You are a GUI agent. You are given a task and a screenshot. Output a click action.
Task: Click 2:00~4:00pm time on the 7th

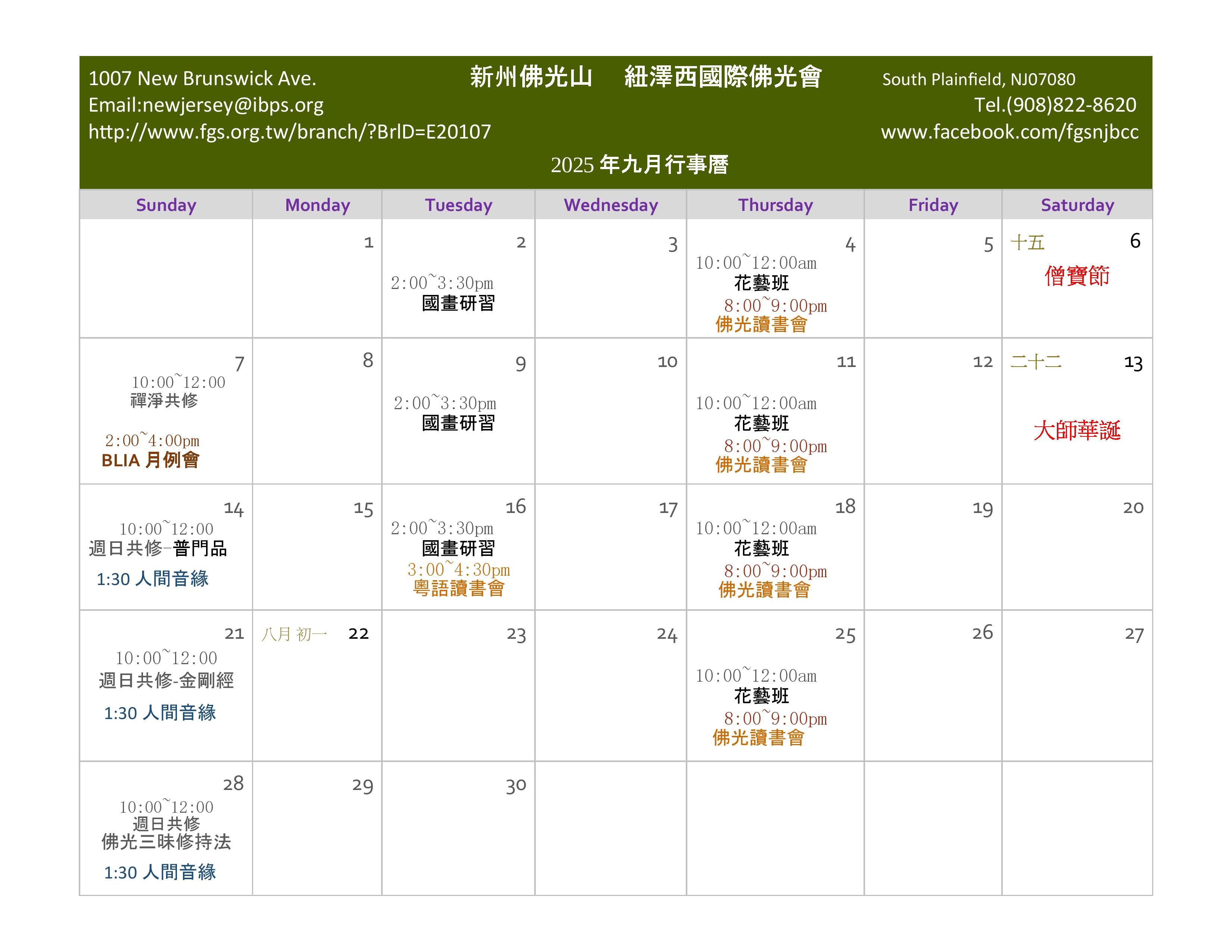(152, 440)
